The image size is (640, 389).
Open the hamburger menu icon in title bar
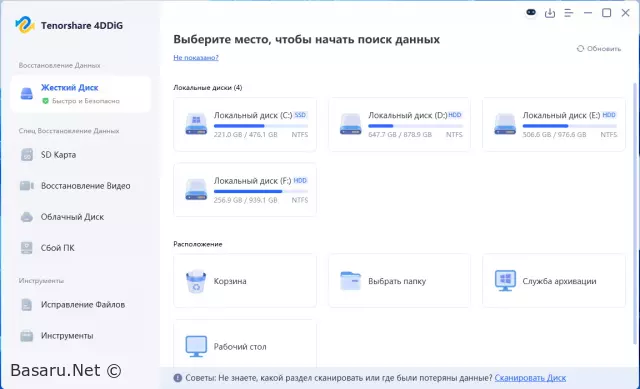tap(569, 13)
